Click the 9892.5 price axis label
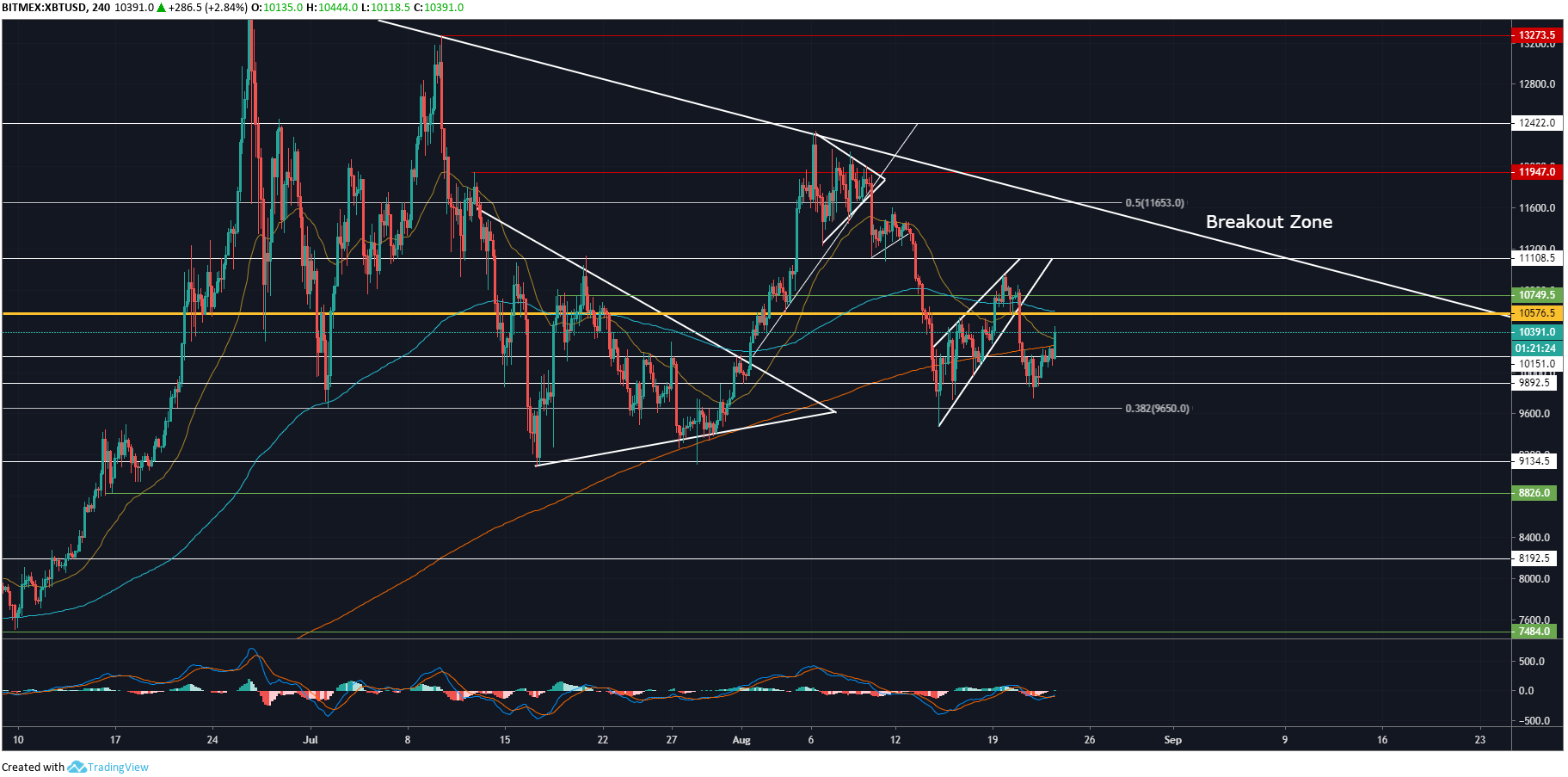This screenshot has width=1568, height=777. click(1534, 383)
